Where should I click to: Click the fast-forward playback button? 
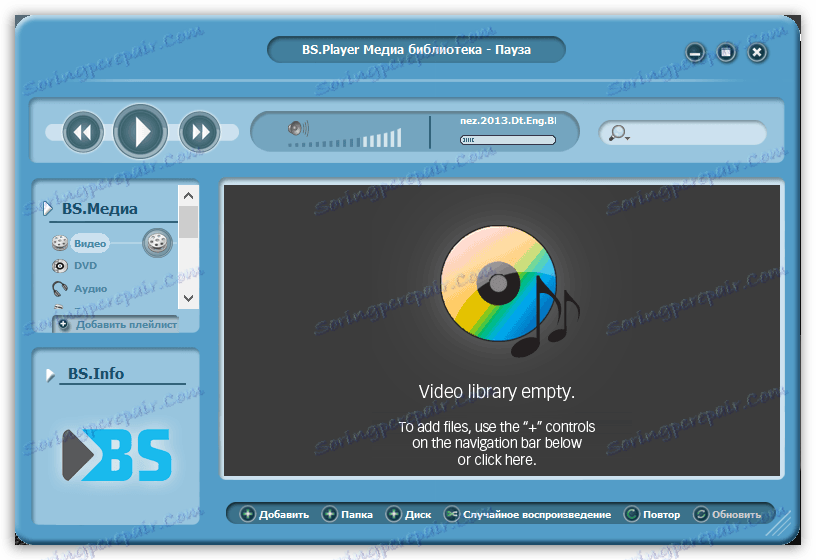200,132
